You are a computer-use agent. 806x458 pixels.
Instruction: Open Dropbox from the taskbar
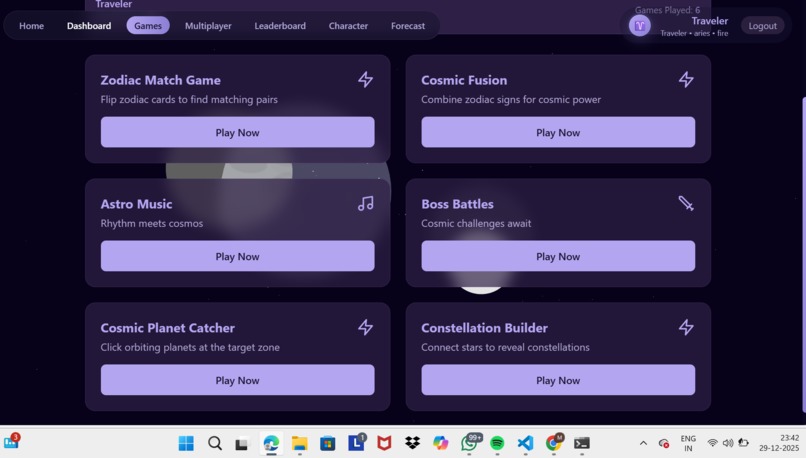[x=412, y=443]
